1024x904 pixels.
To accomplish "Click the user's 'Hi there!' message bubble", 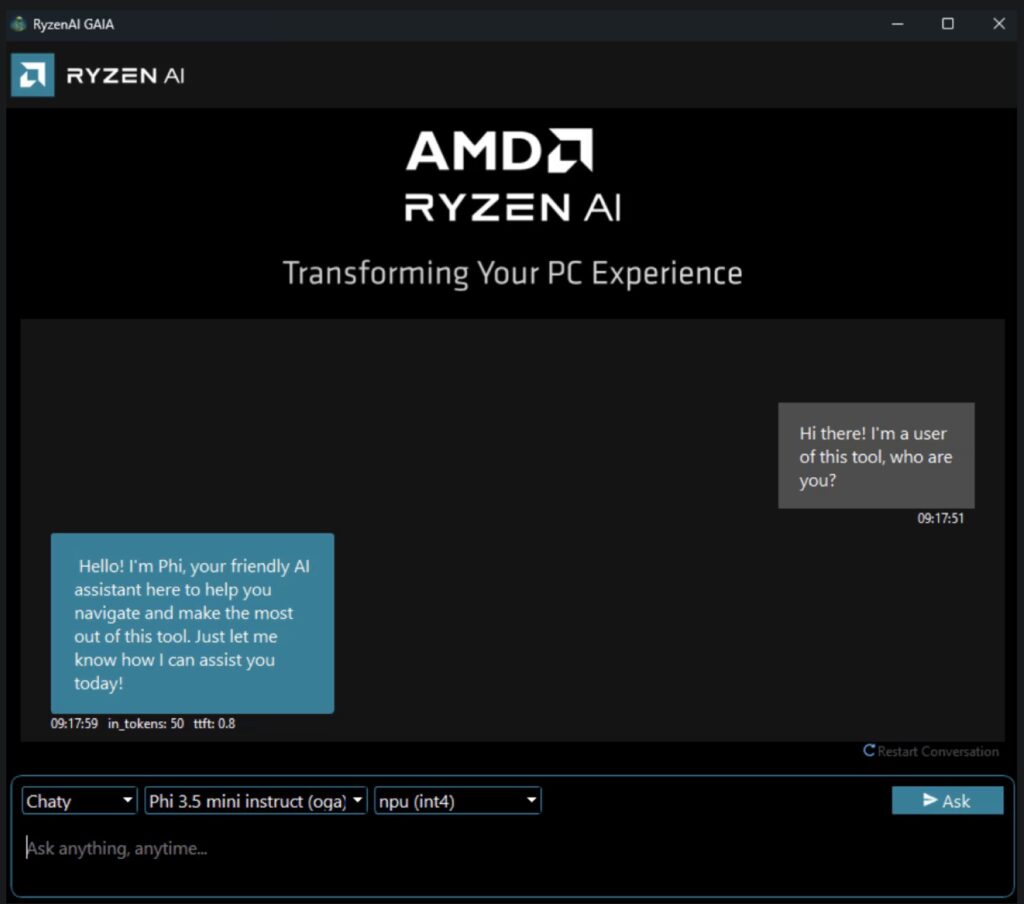I will pyautogui.click(x=876, y=456).
